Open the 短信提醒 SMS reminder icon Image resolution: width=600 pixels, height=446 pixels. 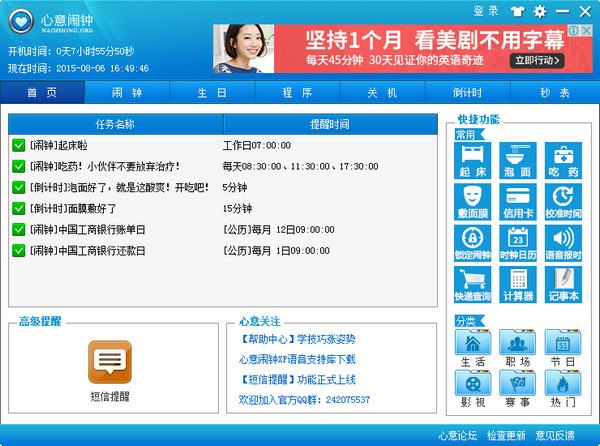[x=109, y=368]
